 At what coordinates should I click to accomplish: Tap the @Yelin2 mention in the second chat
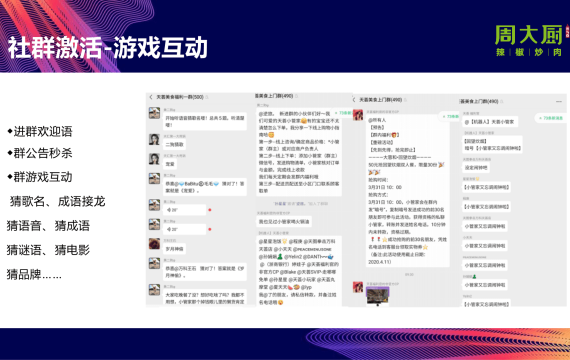click(x=293, y=257)
